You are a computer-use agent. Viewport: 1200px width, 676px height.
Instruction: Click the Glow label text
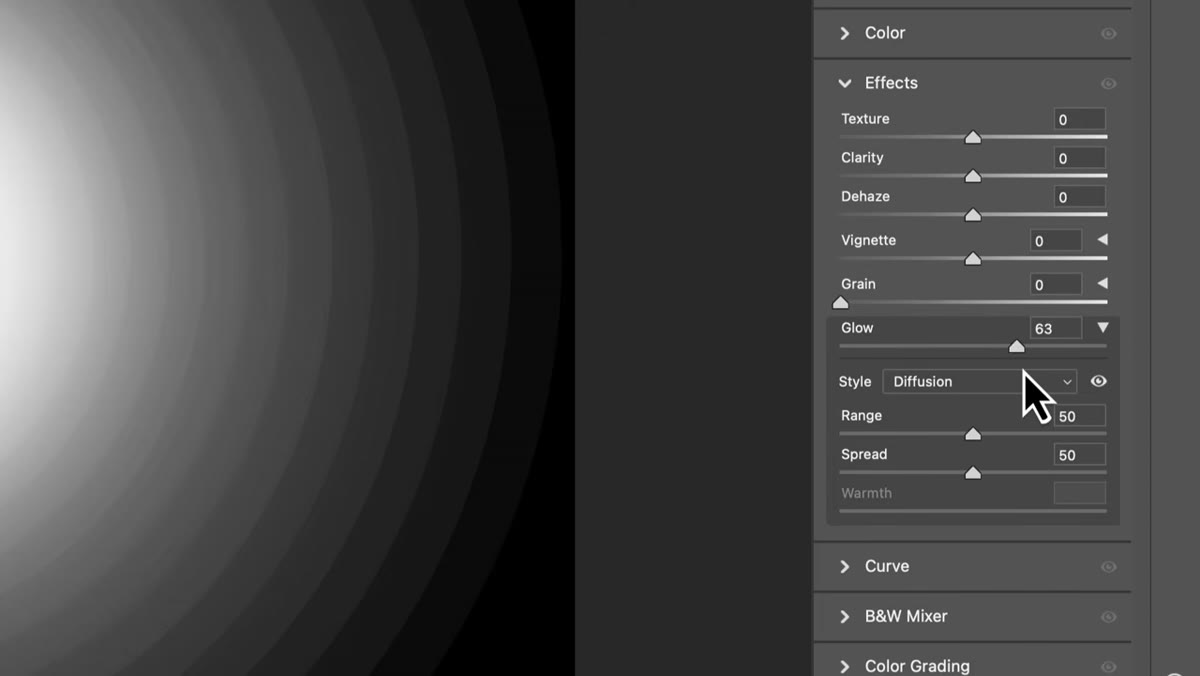tap(857, 328)
